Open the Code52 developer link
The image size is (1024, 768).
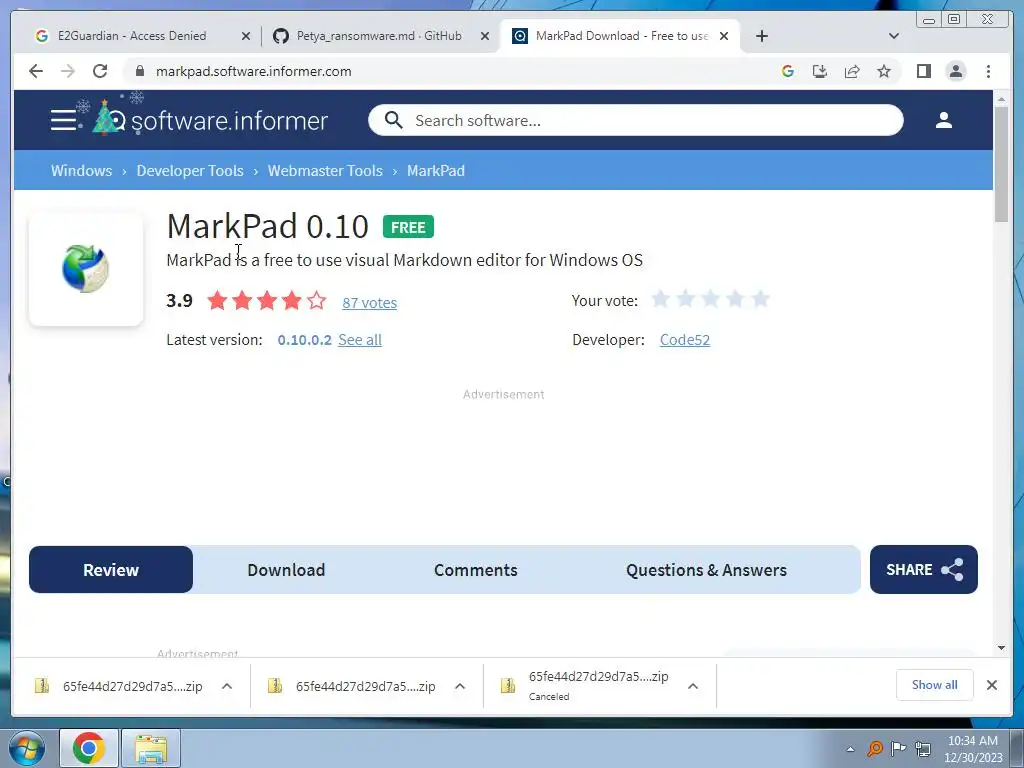(x=684, y=340)
